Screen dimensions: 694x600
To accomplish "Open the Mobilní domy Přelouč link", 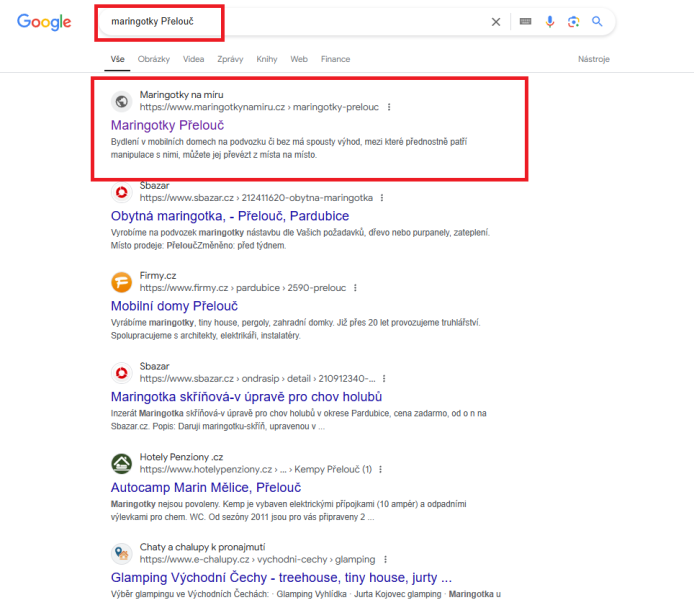I will coord(174,306).
